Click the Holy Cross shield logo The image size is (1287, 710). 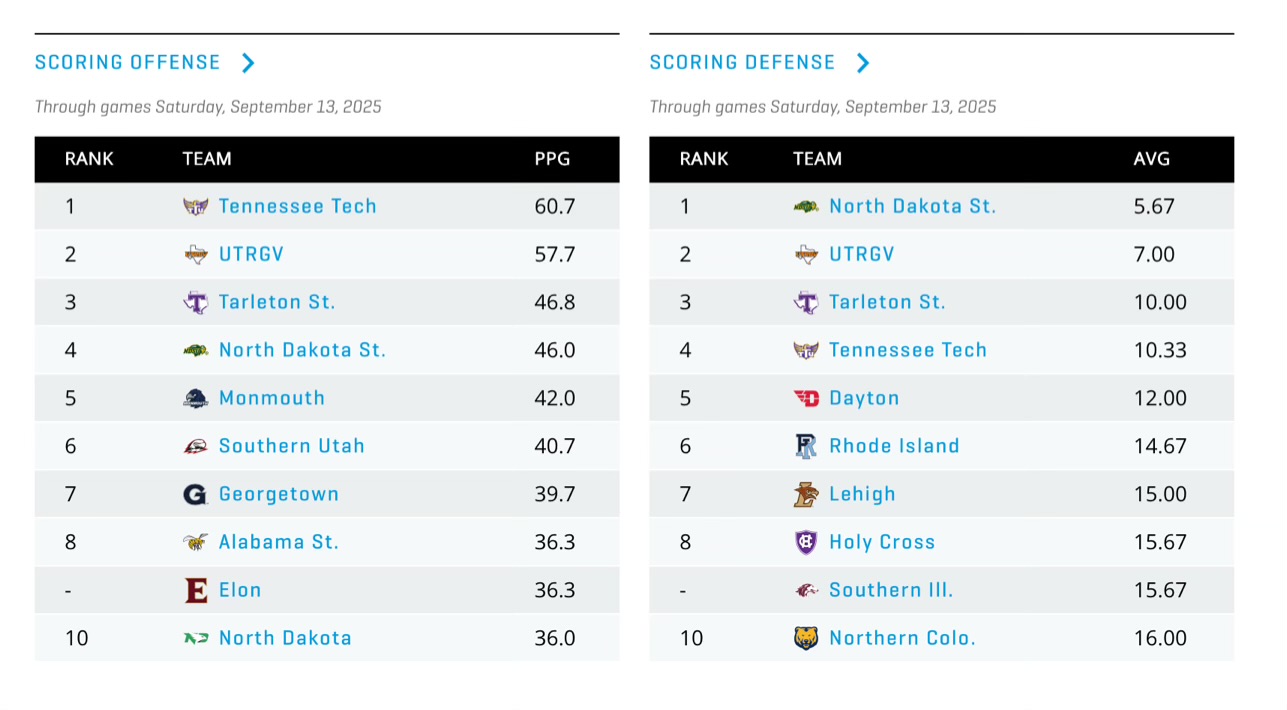coord(806,543)
